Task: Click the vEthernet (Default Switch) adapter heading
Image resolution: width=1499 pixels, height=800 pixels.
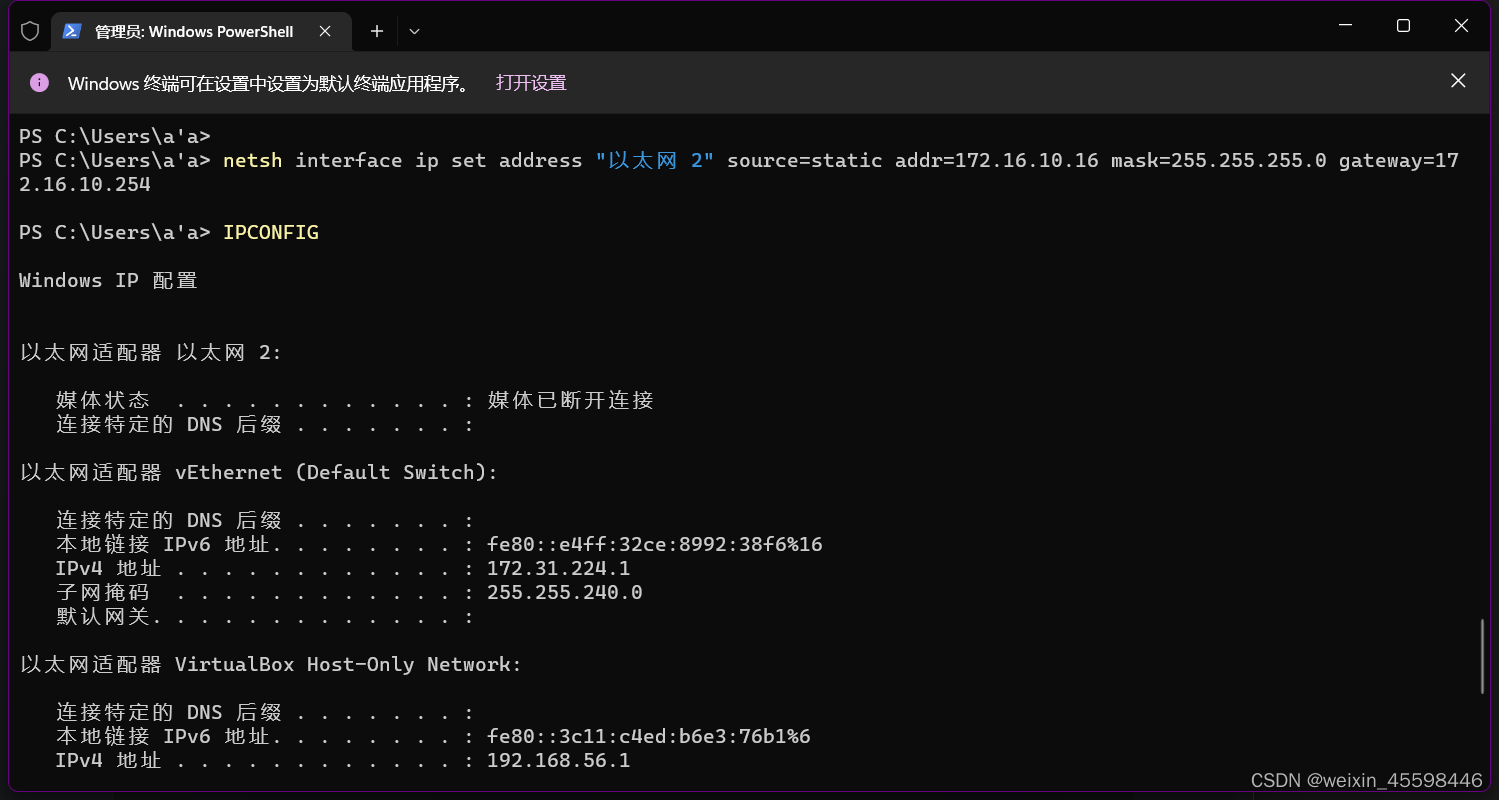Action: [259, 472]
